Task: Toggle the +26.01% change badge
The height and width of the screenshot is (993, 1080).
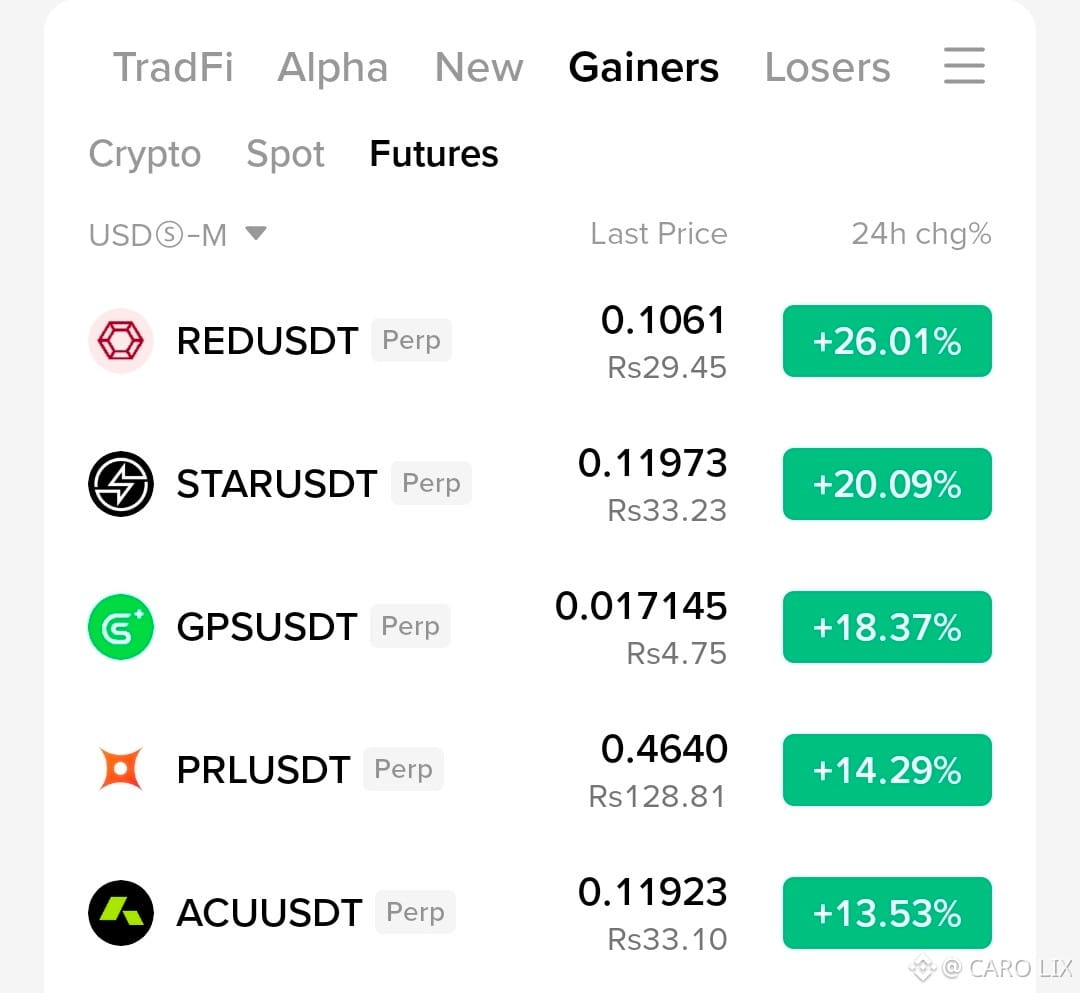Action: click(887, 341)
